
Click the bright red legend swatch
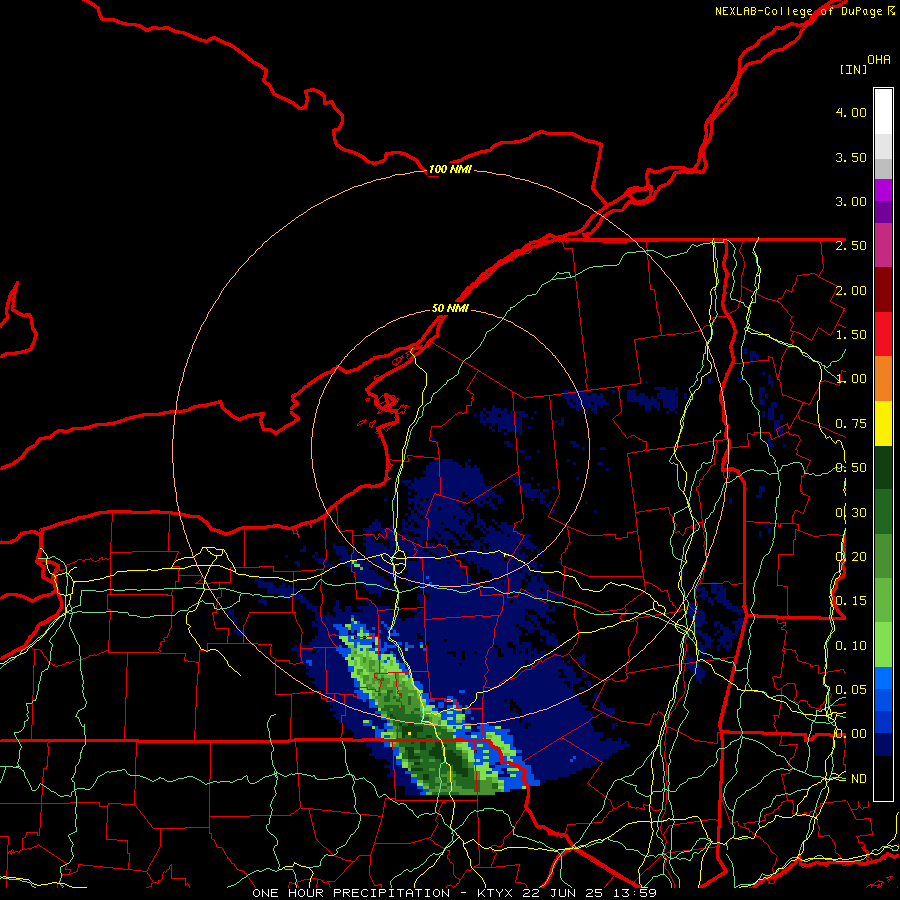coord(883,334)
